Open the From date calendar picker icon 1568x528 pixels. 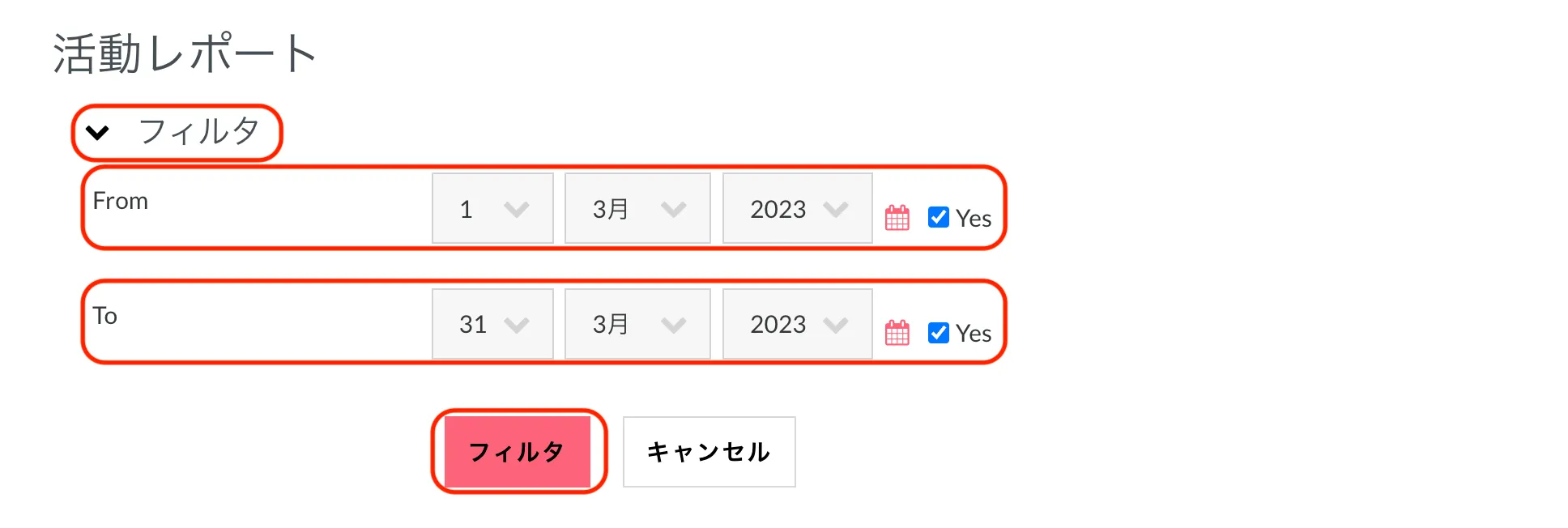click(897, 217)
